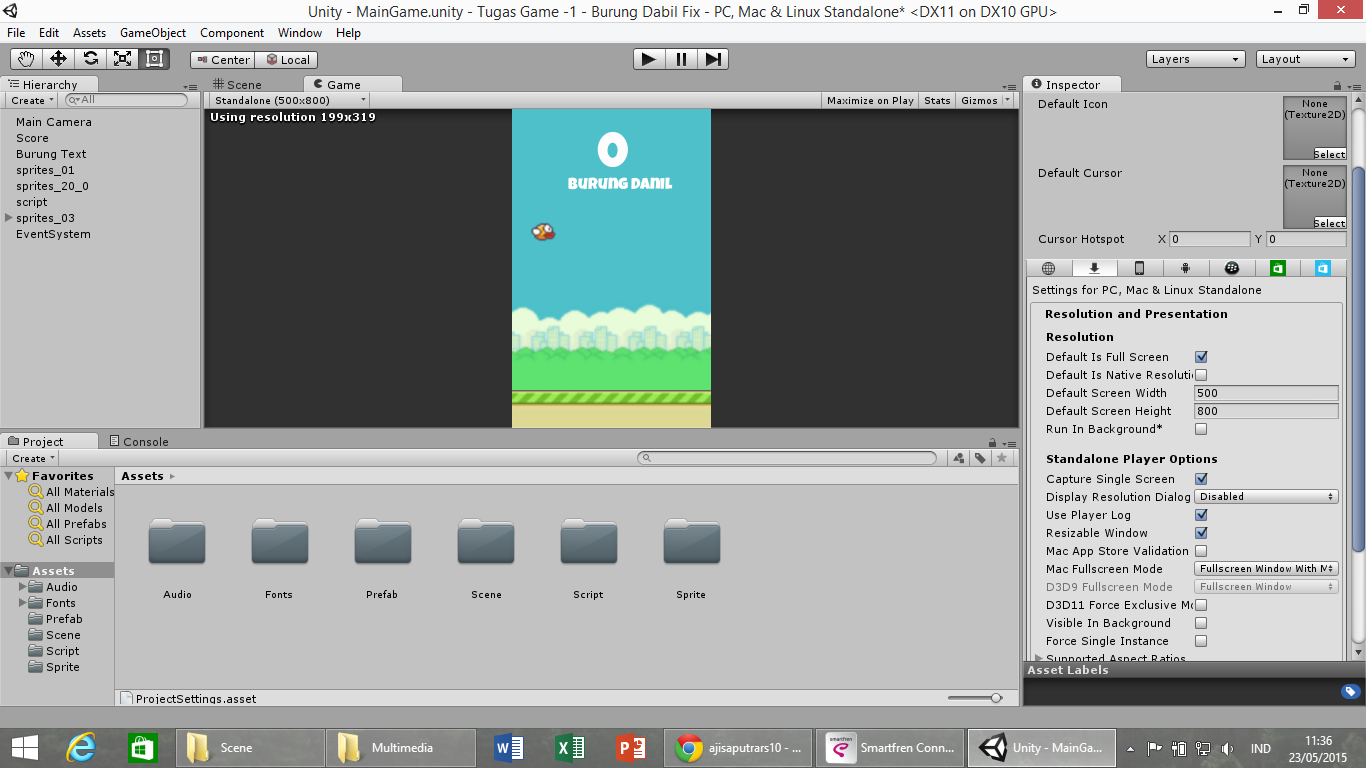This screenshot has width=1366, height=768.
Task: Open Display Resolution Dialog dropdown
Action: pyautogui.click(x=1266, y=497)
